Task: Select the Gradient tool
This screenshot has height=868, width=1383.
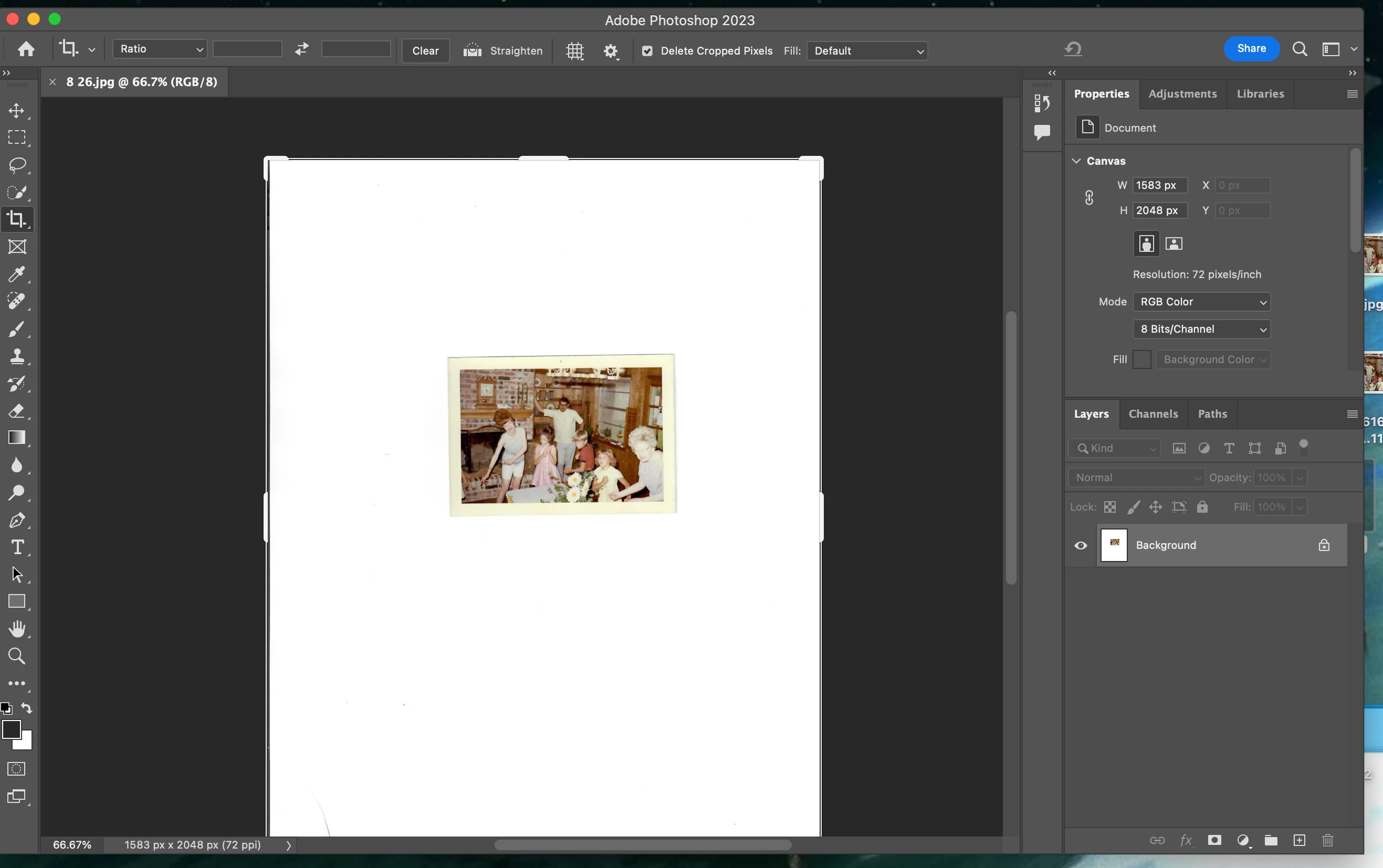Action: (17, 438)
